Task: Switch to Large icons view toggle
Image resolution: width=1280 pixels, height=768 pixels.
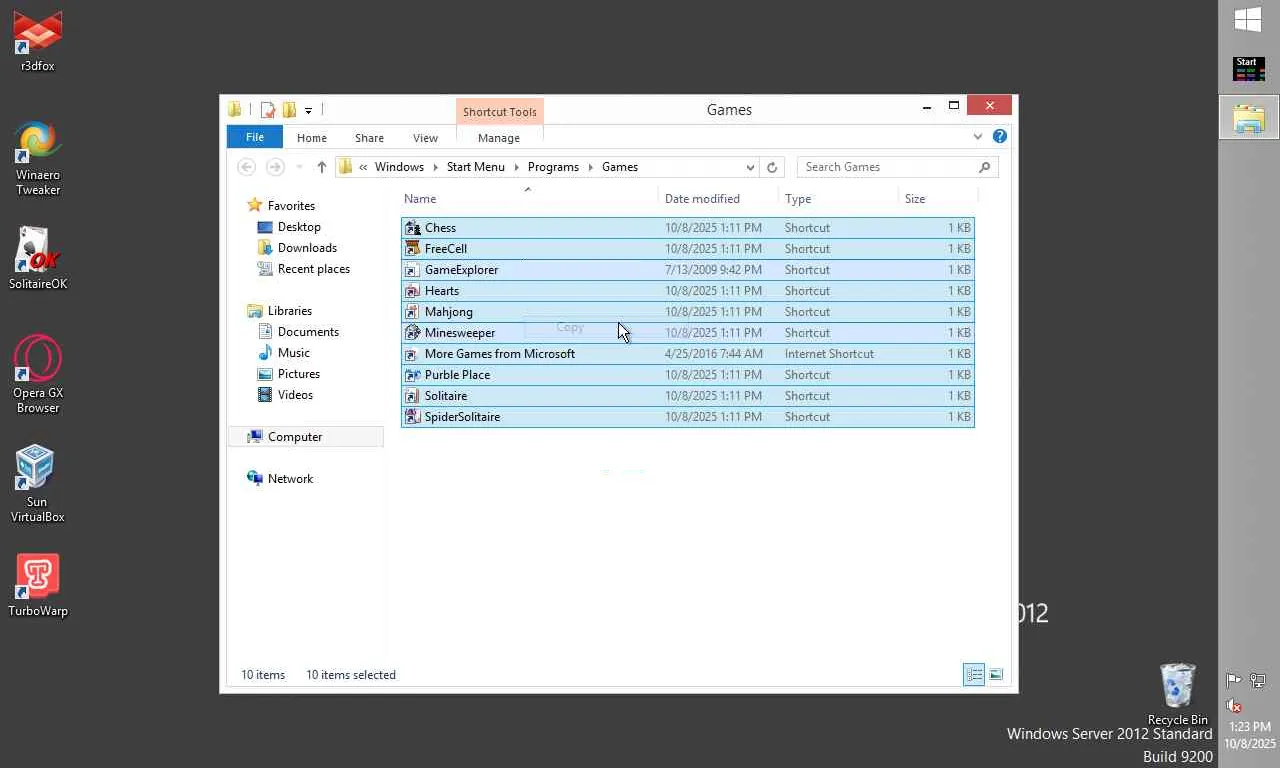Action: coord(996,675)
